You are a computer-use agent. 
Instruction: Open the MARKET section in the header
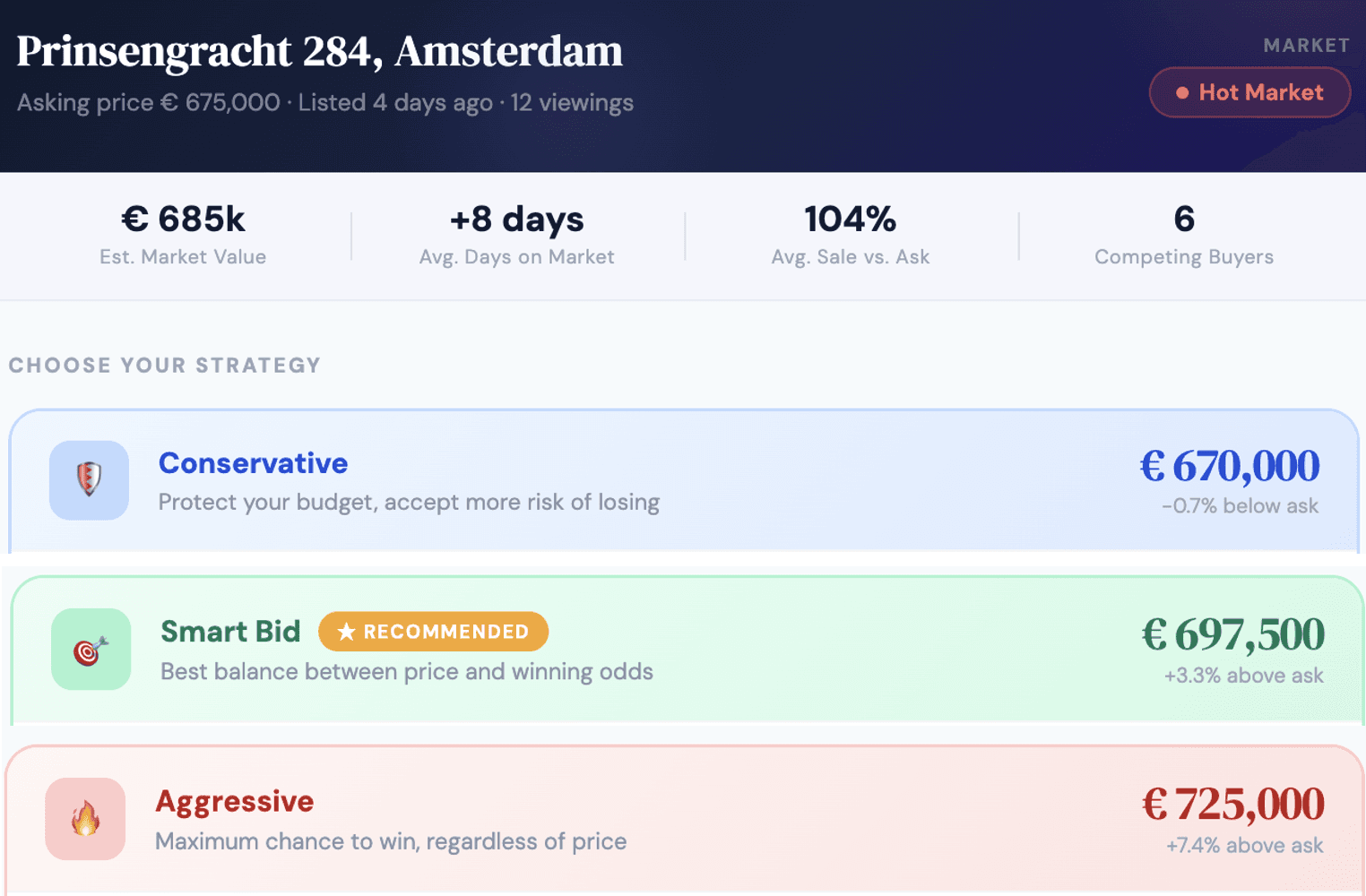coord(1306,45)
